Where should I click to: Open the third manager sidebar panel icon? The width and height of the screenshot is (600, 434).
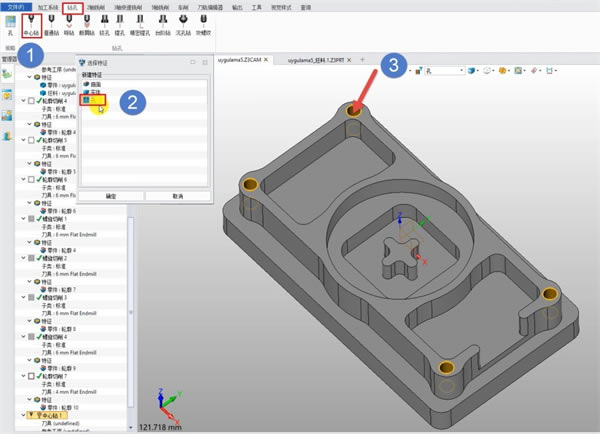[x=7, y=115]
